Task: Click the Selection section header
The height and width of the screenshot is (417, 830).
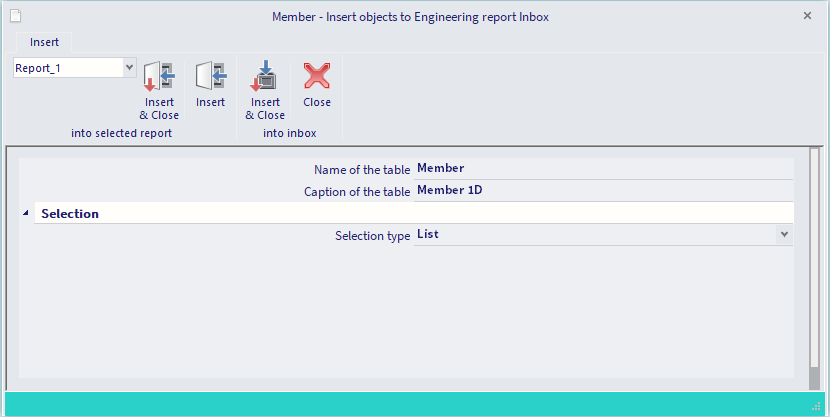Action: pyautogui.click(x=414, y=213)
